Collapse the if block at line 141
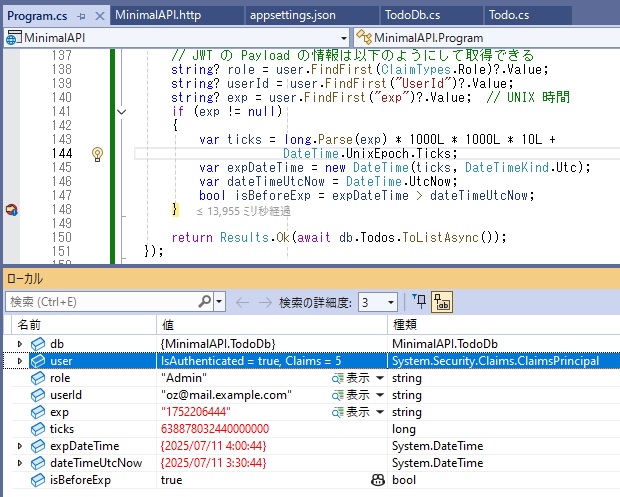Image resolution: width=620 pixels, height=497 pixels. tap(122, 112)
